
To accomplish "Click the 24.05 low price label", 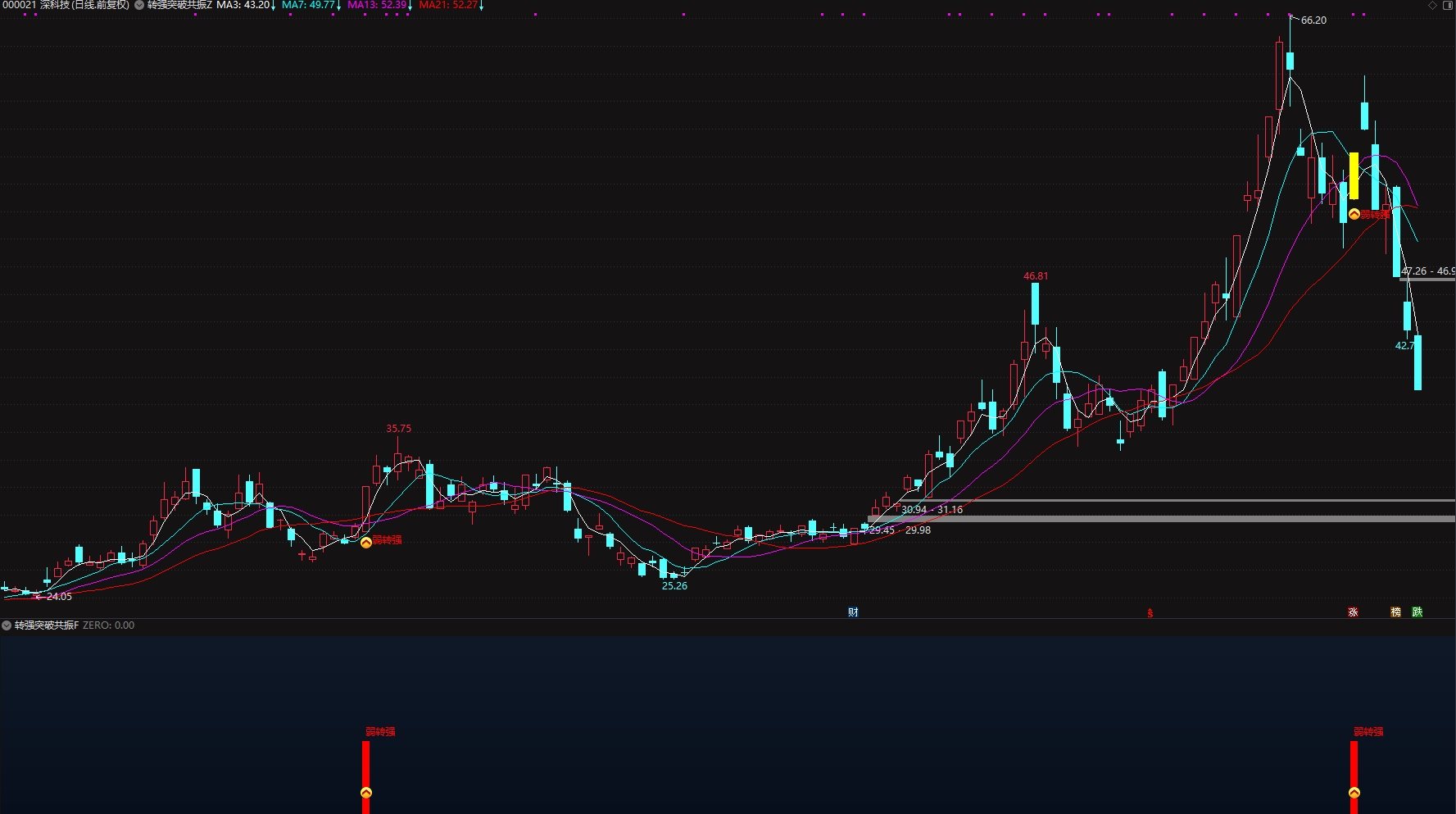I will click(x=59, y=597).
